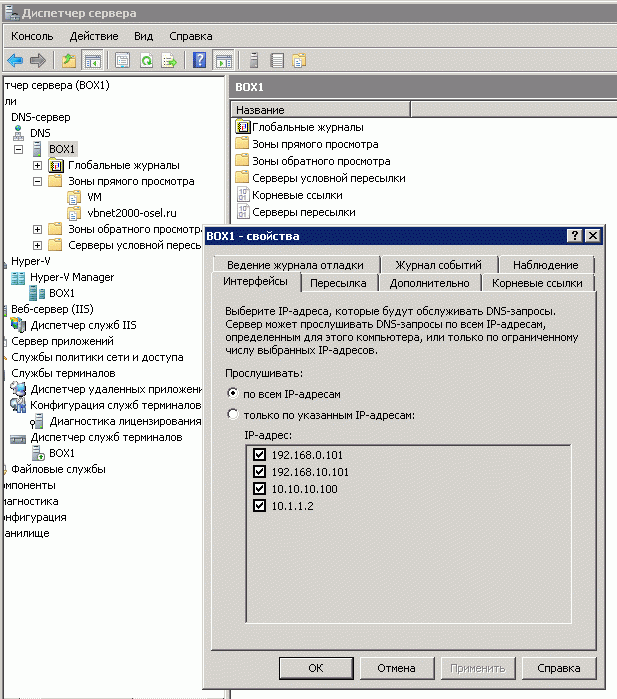This screenshot has height=699, width=617.
Task: Click the dialog title bar help '?' button
Action: pyautogui.click(x=575, y=236)
